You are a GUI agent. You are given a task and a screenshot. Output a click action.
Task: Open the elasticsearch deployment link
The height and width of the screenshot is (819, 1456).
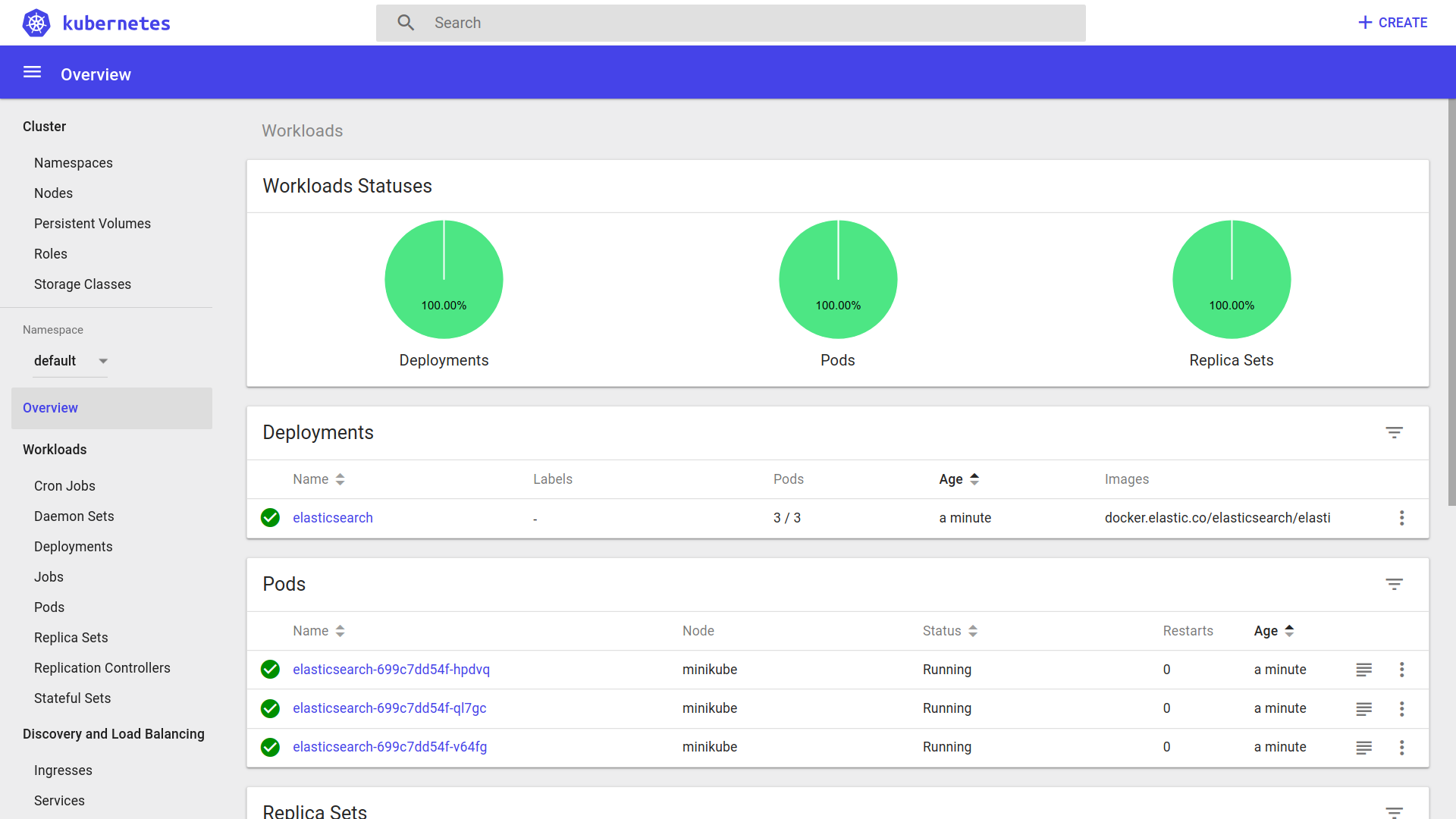tap(332, 518)
